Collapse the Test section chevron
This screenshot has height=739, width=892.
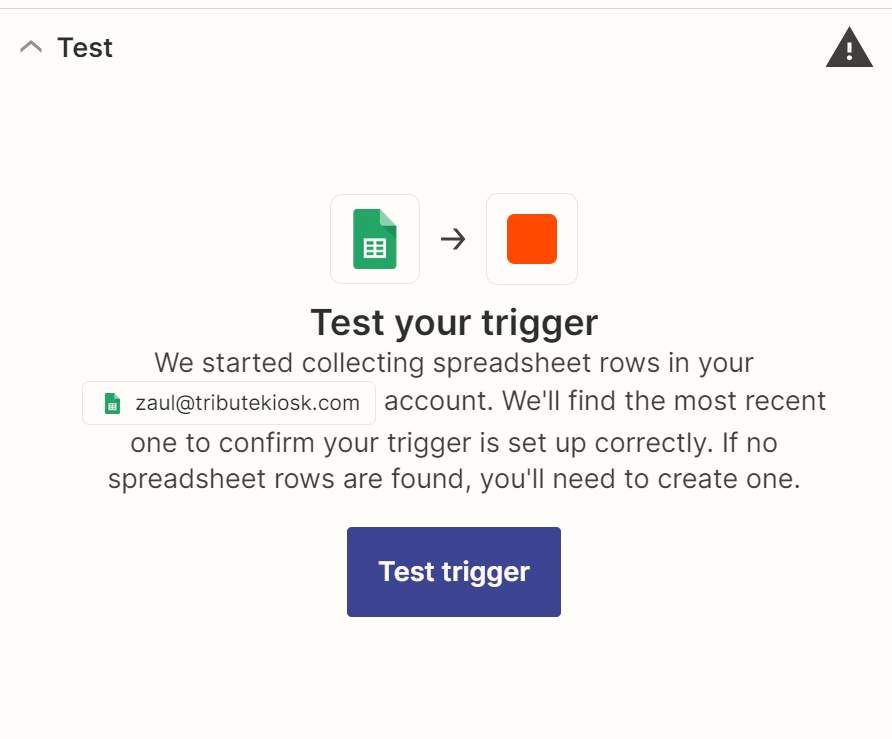point(31,47)
